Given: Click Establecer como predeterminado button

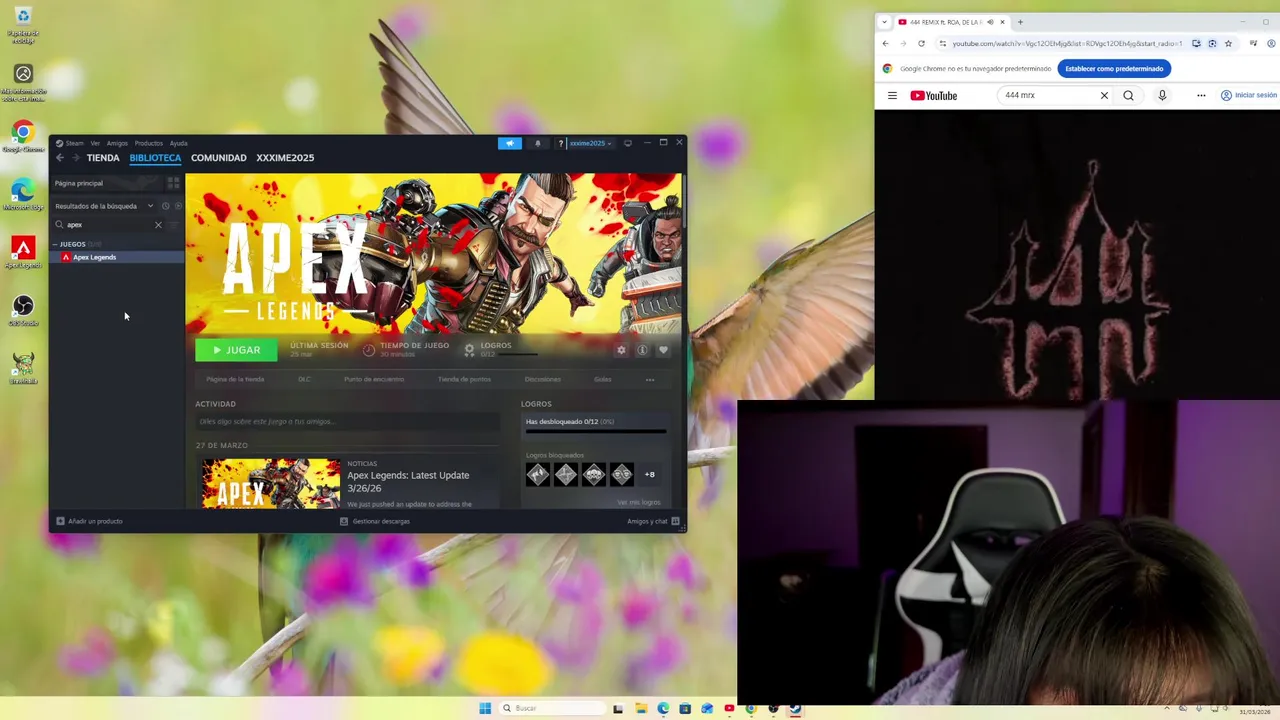Looking at the screenshot, I should click(1114, 69).
